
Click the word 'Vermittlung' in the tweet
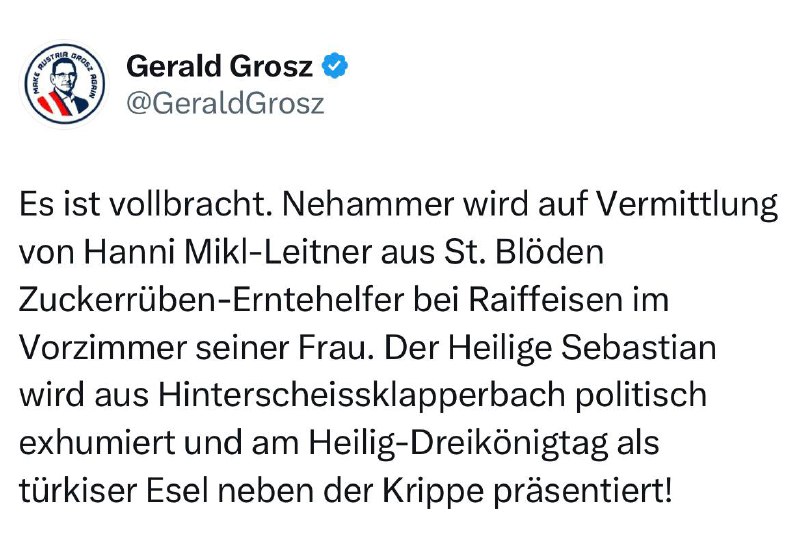click(687, 205)
